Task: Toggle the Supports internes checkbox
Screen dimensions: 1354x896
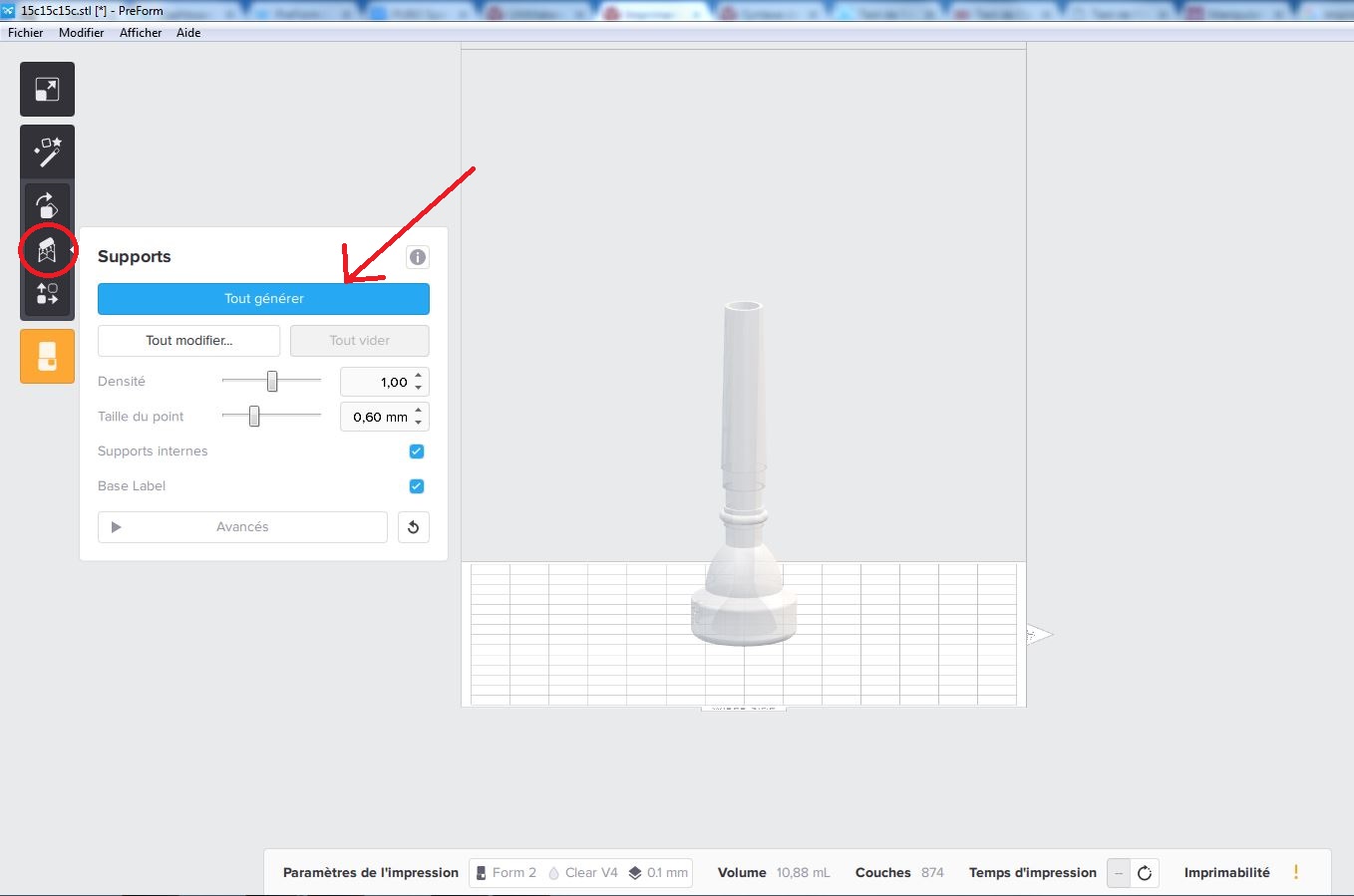Action: tap(417, 451)
